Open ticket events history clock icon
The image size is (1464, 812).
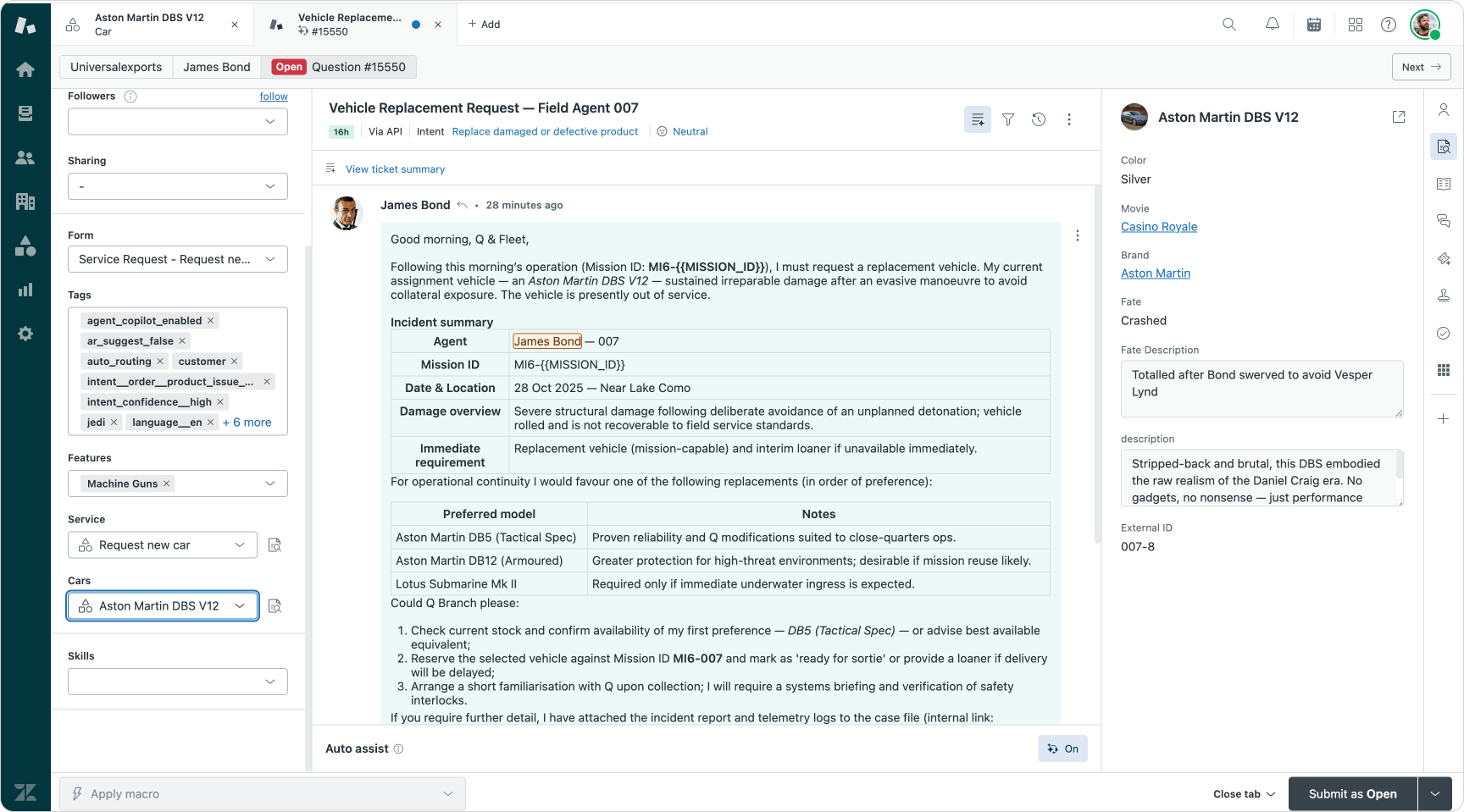click(1039, 120)
